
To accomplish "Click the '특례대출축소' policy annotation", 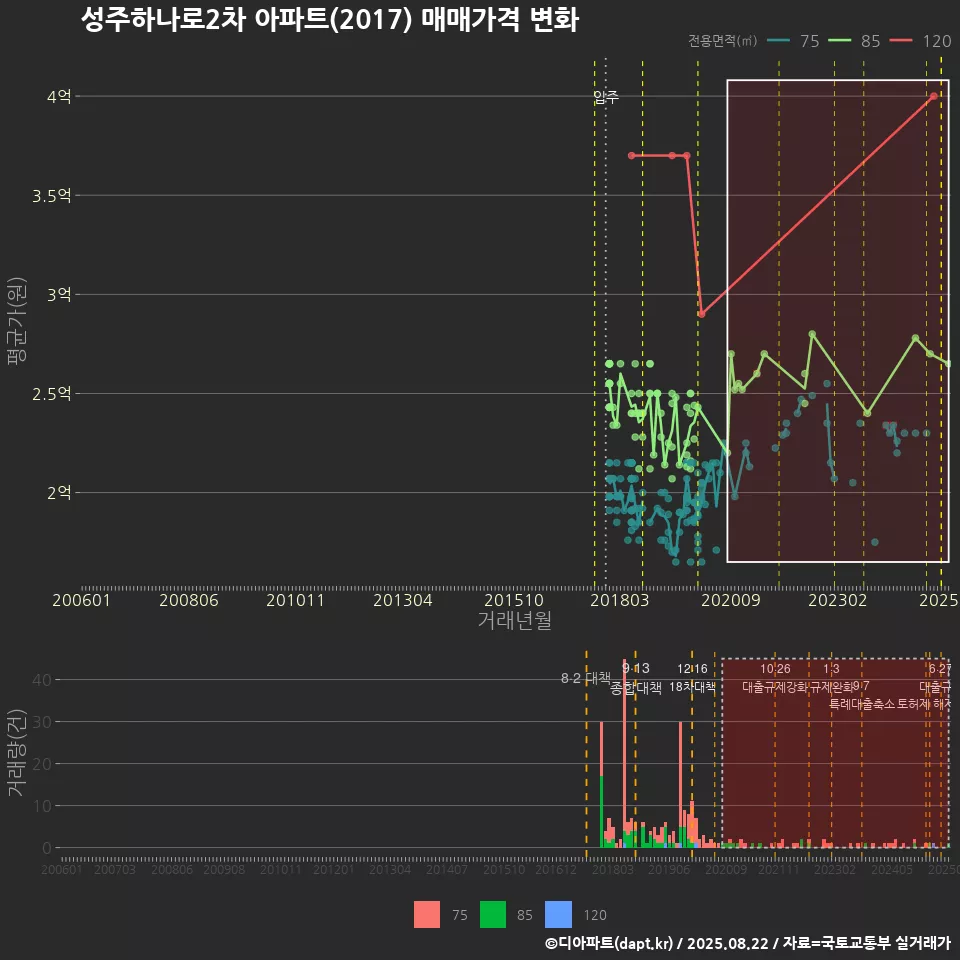I will click(x=862, y=704).
